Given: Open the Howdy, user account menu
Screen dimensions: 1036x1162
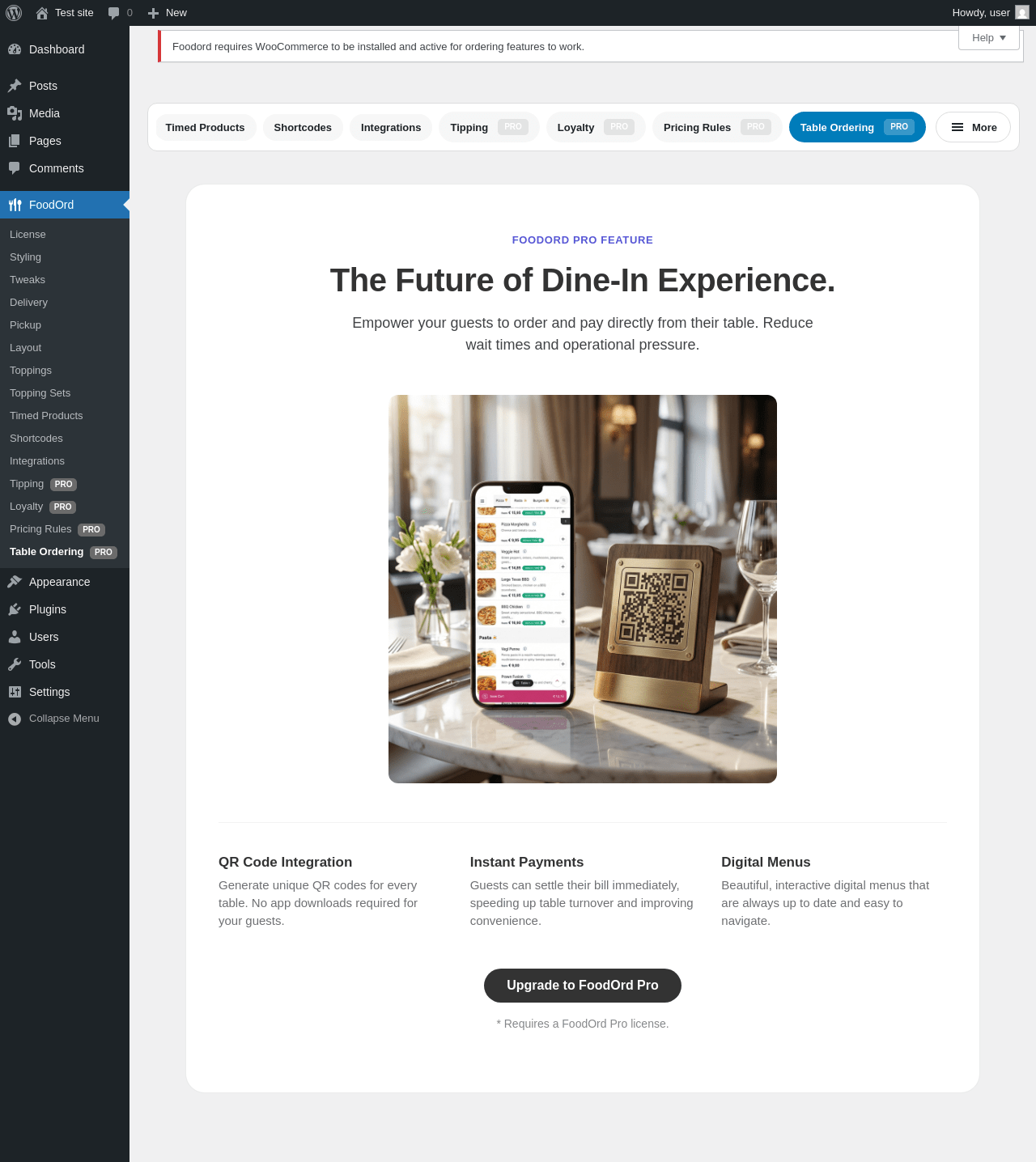Looking at the screenshot, I should pos(991,13).
